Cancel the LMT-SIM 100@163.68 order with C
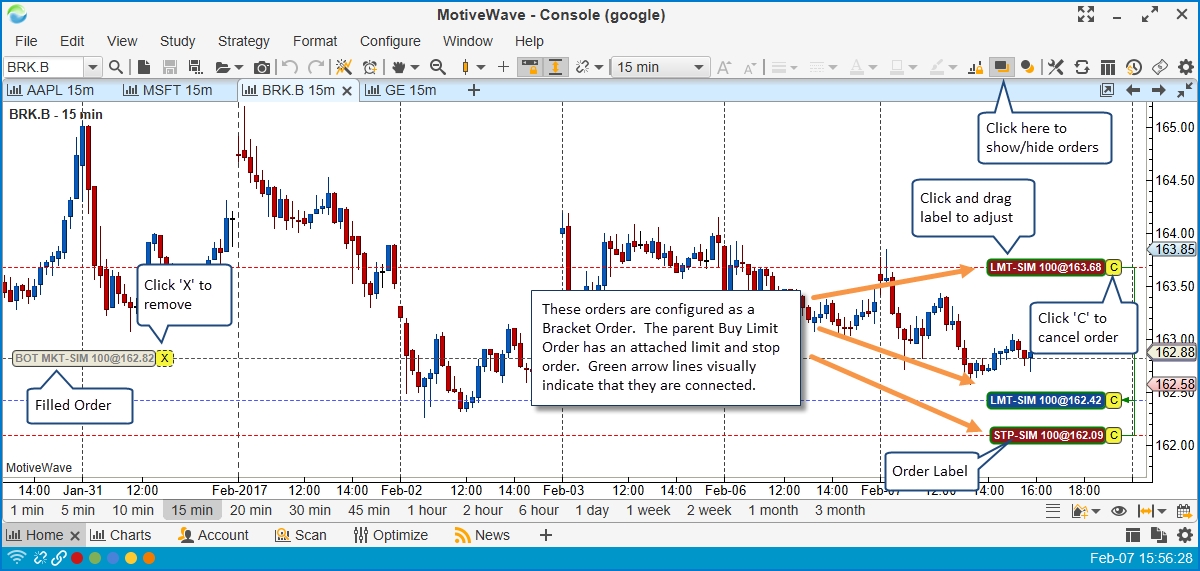This screenshot has height=571, width=1200. point(1114,267)
